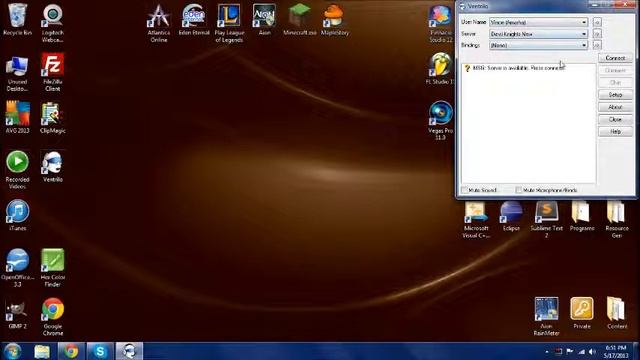Open the Private key icon on desktop

(x=582, y=313)
